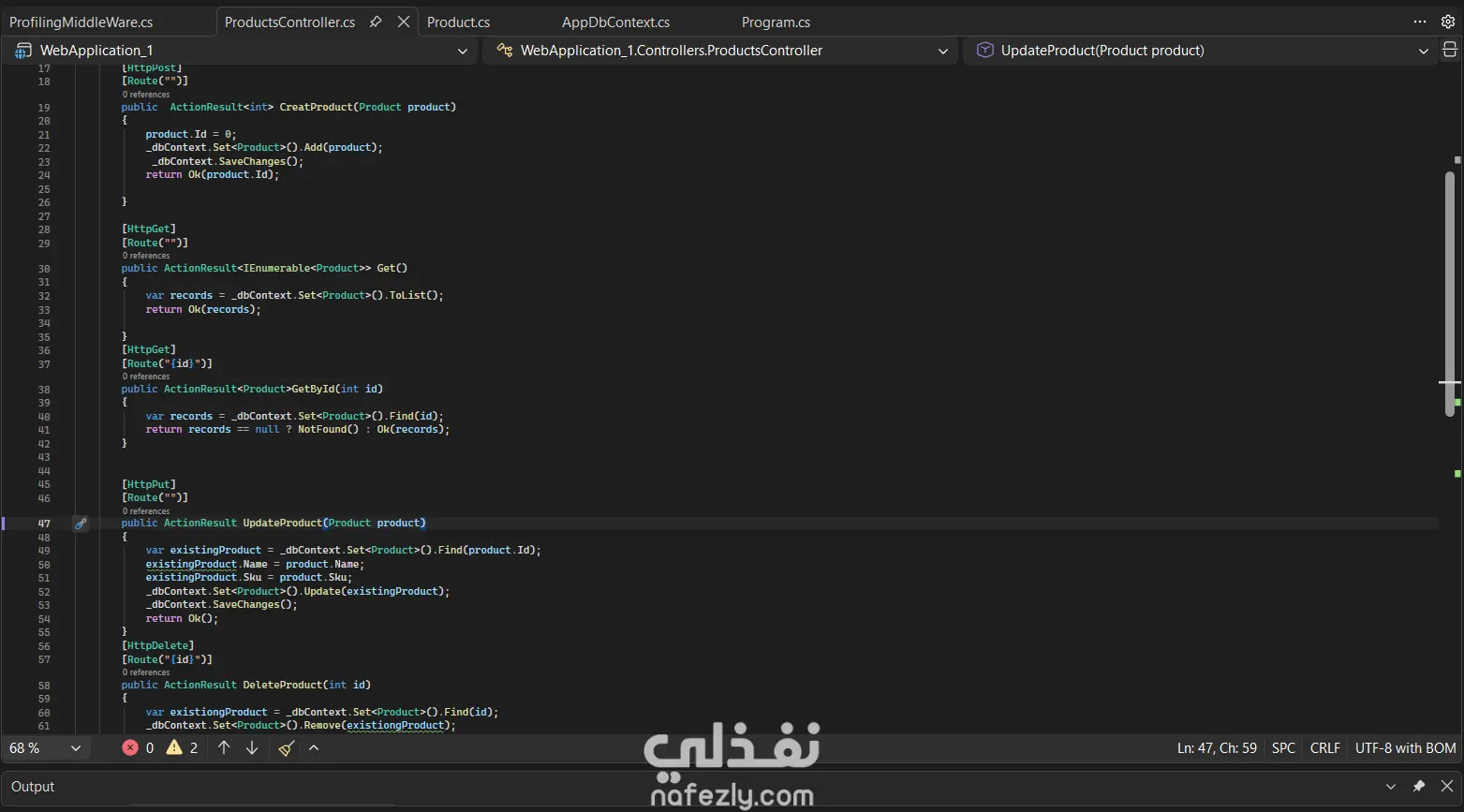Click 'return Ok(records);' on line 33
The image size is (1464, 812).
[203, 309]
